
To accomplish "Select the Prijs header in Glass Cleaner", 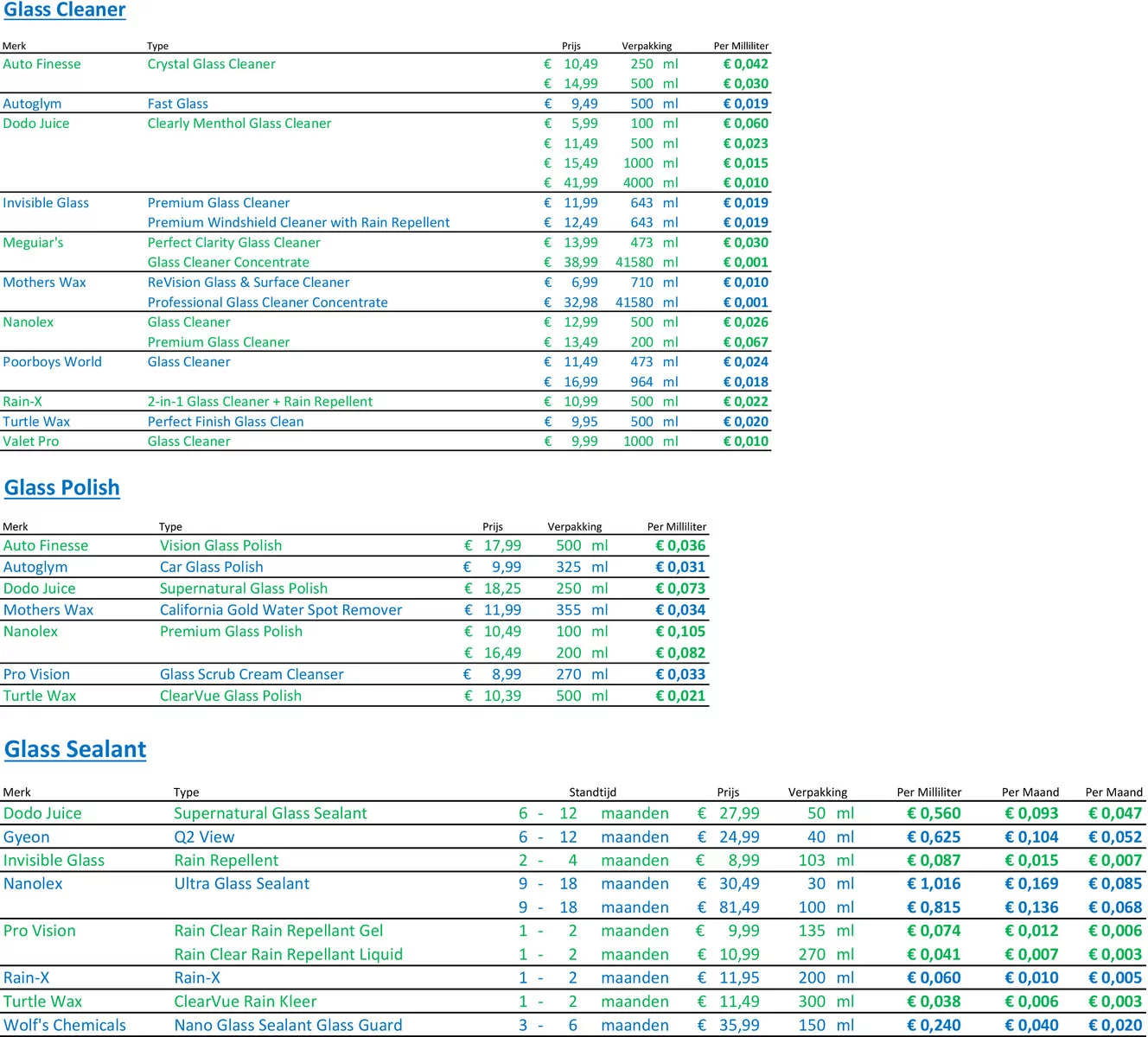I will [571, 46].
